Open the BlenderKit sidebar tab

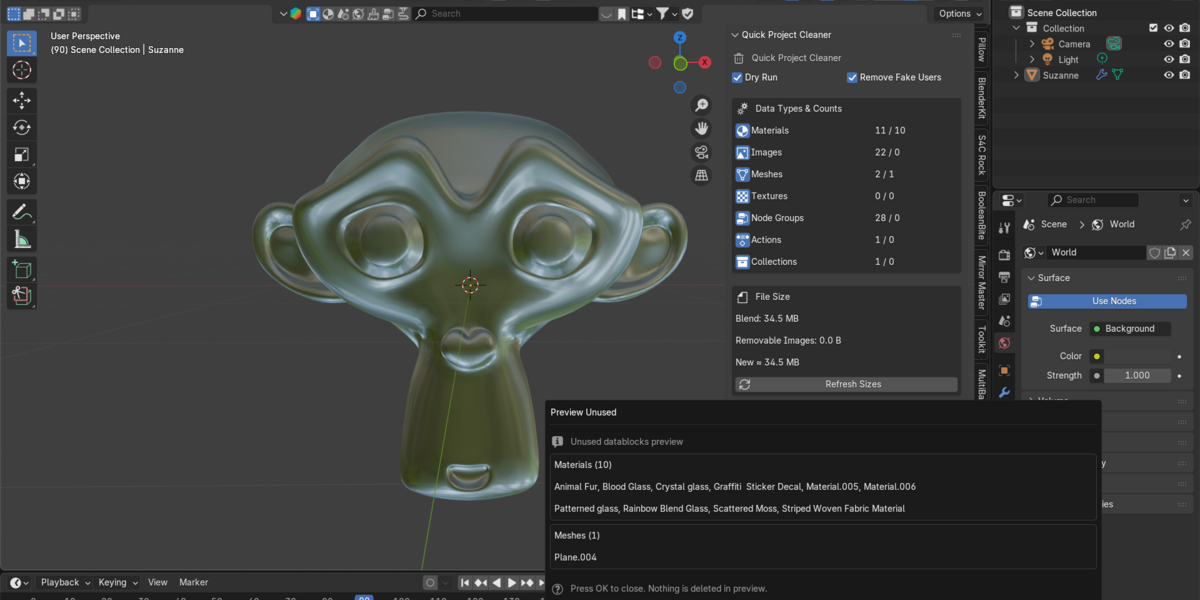(x=982, y=98)
